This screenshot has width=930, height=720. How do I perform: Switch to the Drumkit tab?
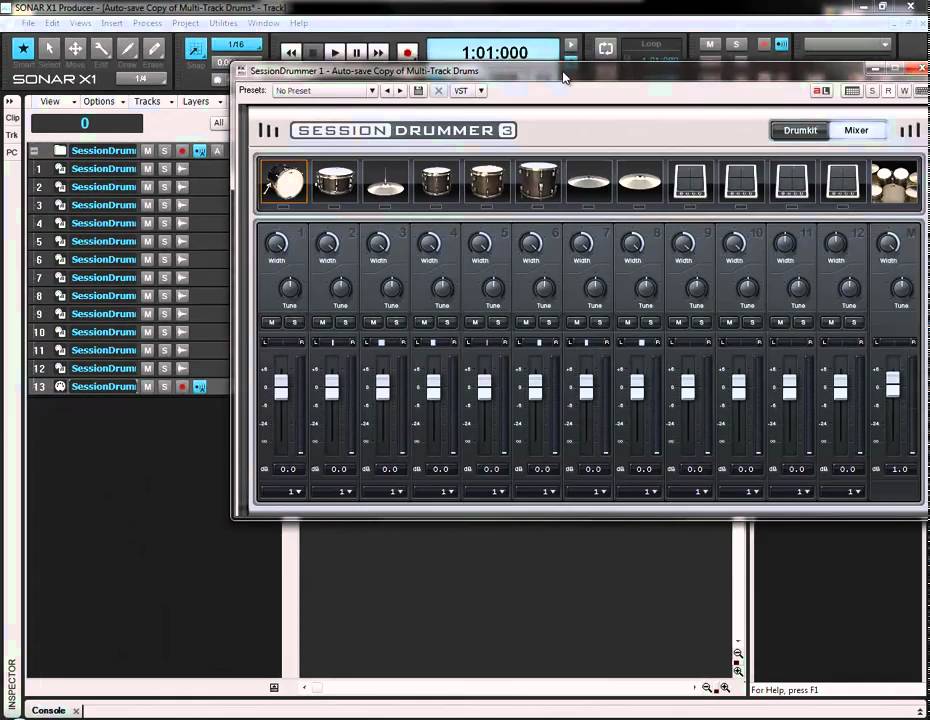tap(800, 130)
